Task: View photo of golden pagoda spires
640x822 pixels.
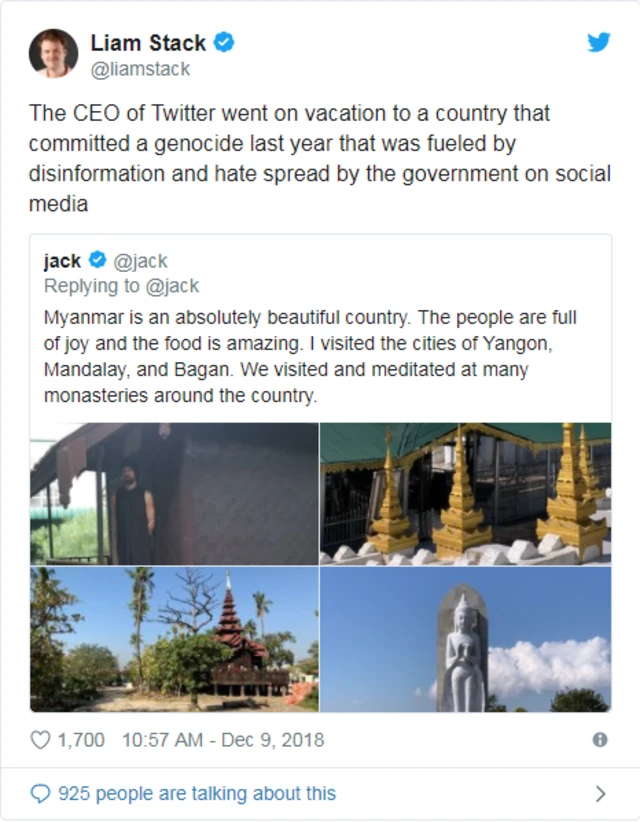Action: 465,493
